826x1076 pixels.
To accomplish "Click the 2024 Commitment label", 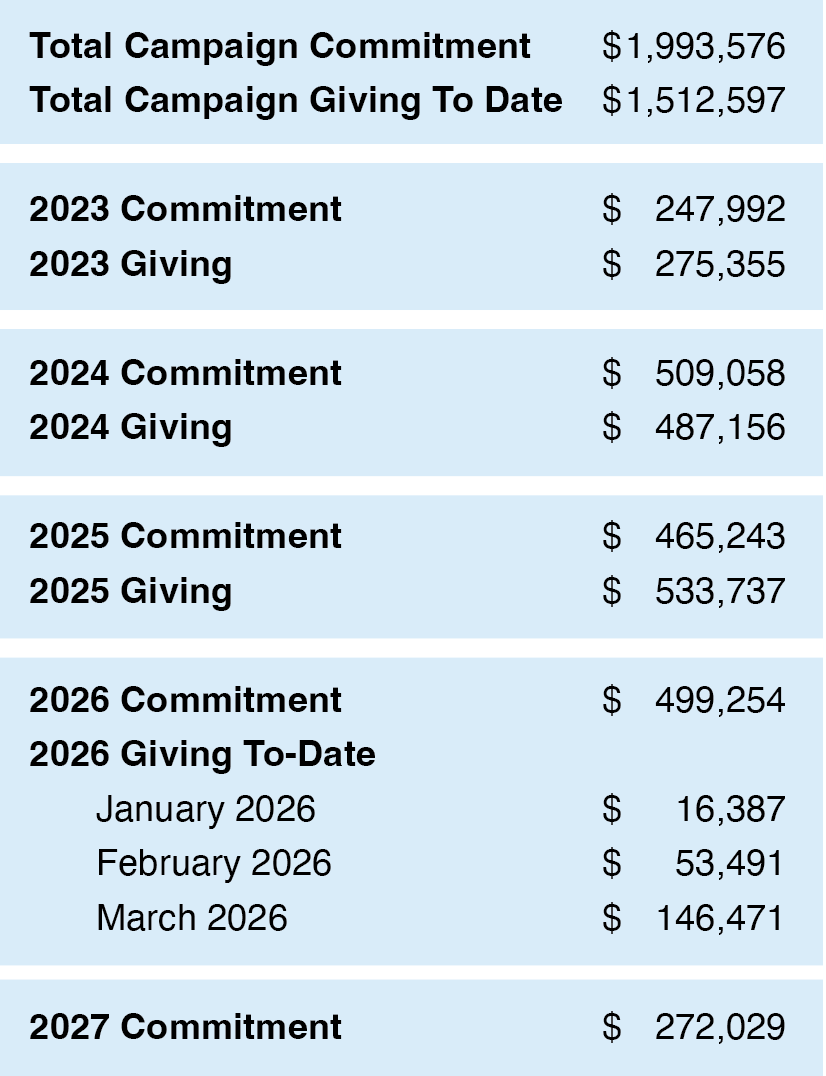I will (x=185, y=373).
